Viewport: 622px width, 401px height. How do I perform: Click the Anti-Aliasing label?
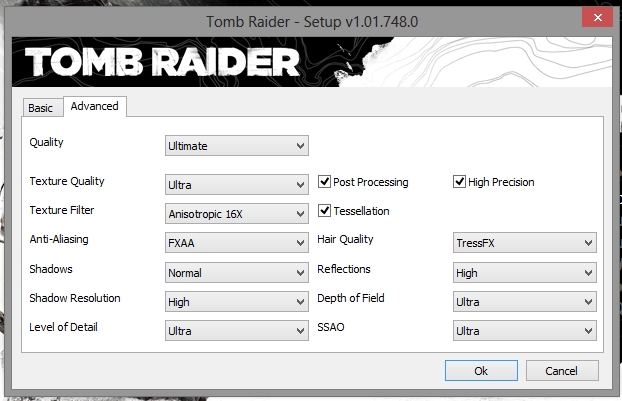pos(59,239)
